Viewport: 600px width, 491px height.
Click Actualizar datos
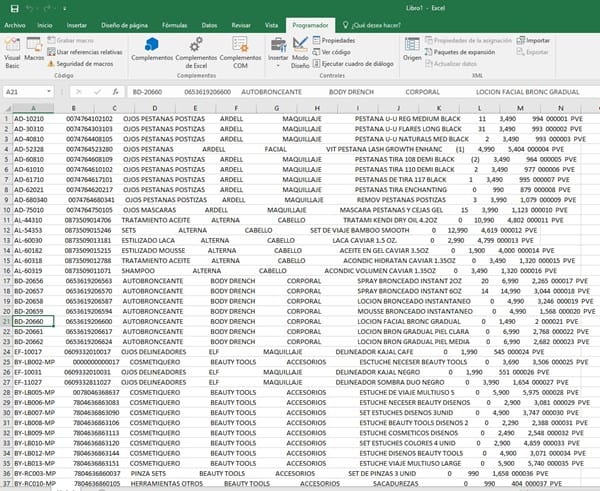click(451, 64)
